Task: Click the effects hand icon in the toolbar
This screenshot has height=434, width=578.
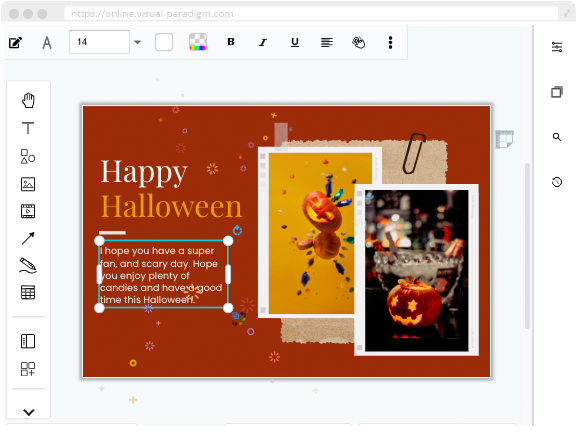Action: pos(358,42)
